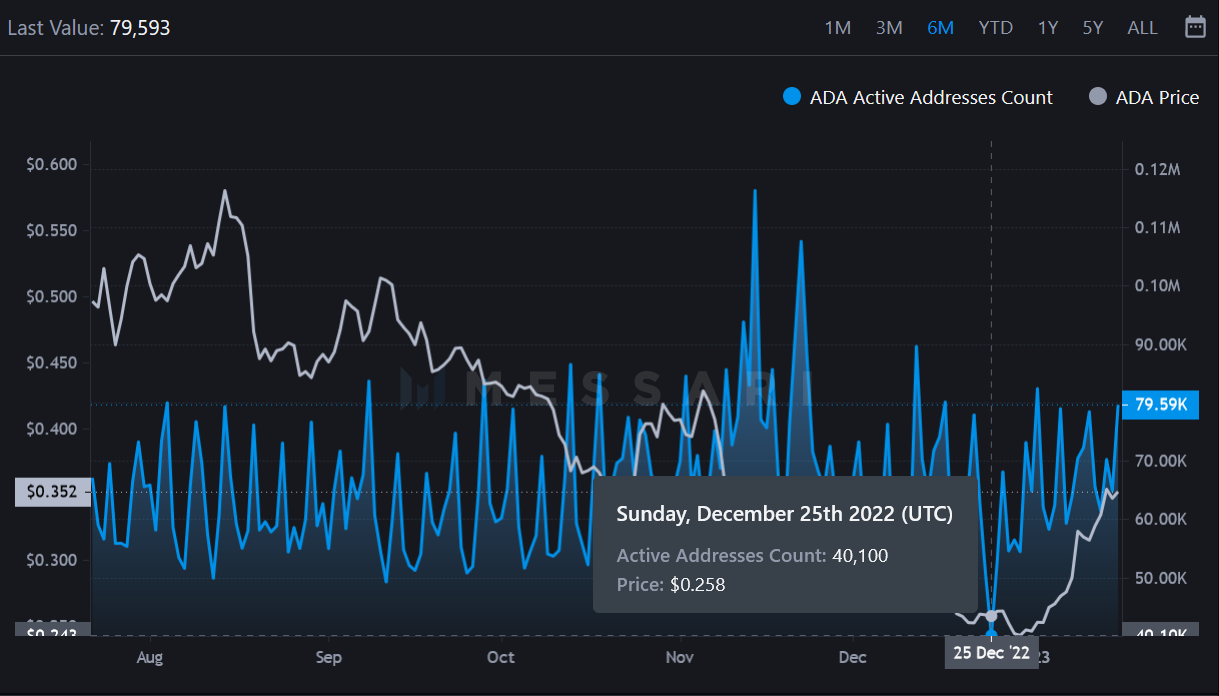Click the $0.352 price axis label
Image resolution: width=1219 pixels, height=696 pixels.
point(52,492)
